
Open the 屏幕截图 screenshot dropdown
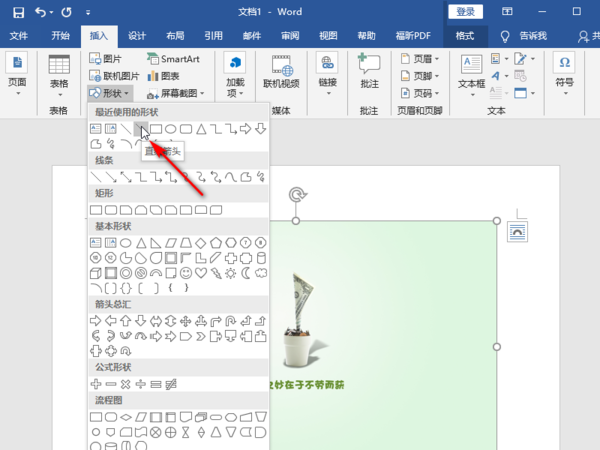176,93
